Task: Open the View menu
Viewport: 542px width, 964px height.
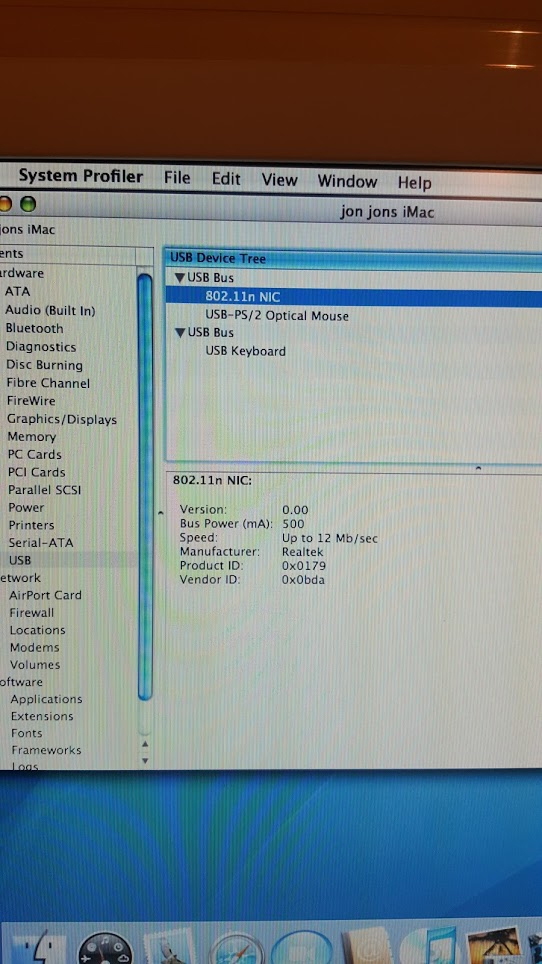Action: point(280,180)
